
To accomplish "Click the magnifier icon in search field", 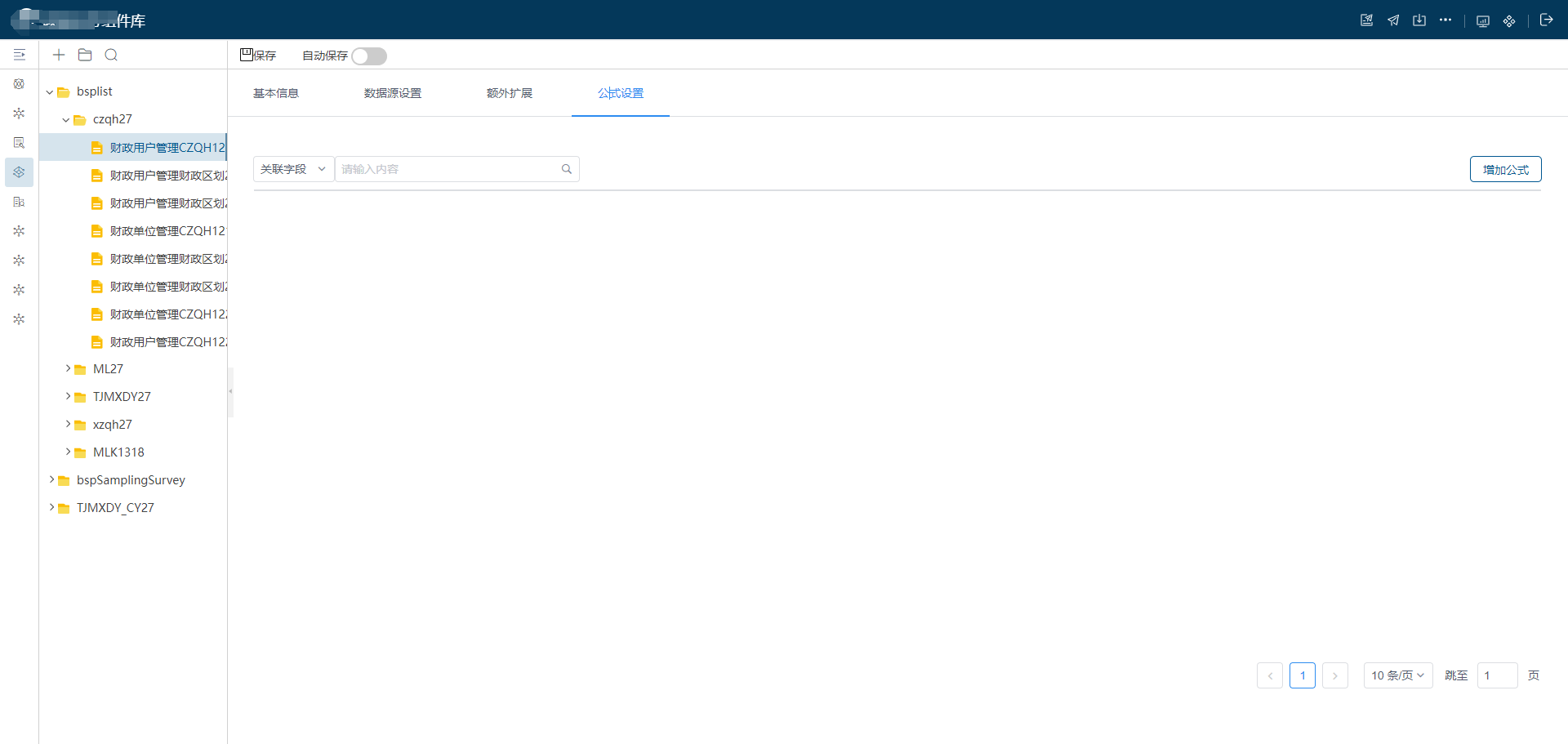I will click(x=567, y=169).
